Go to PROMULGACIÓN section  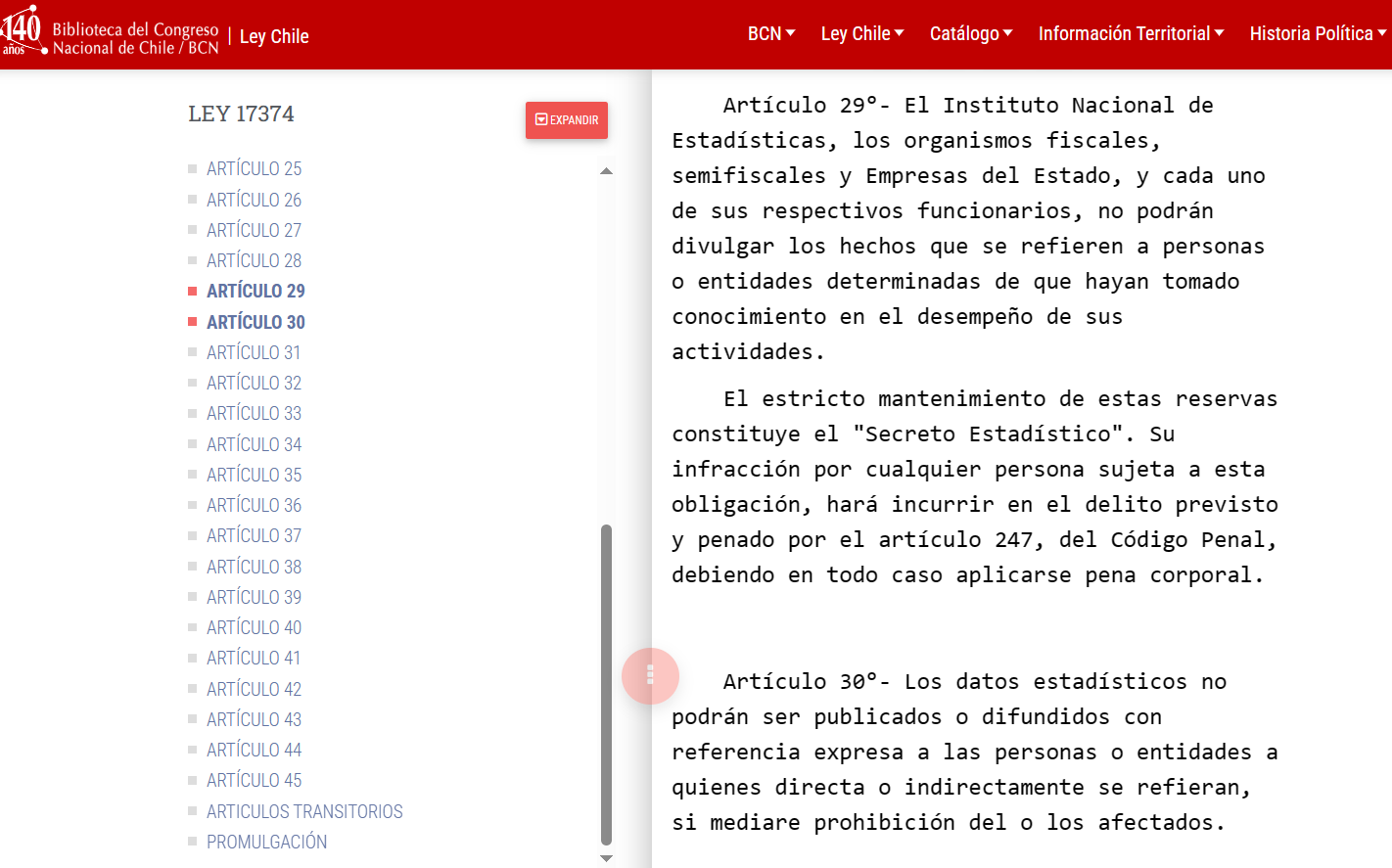[266, 842]
